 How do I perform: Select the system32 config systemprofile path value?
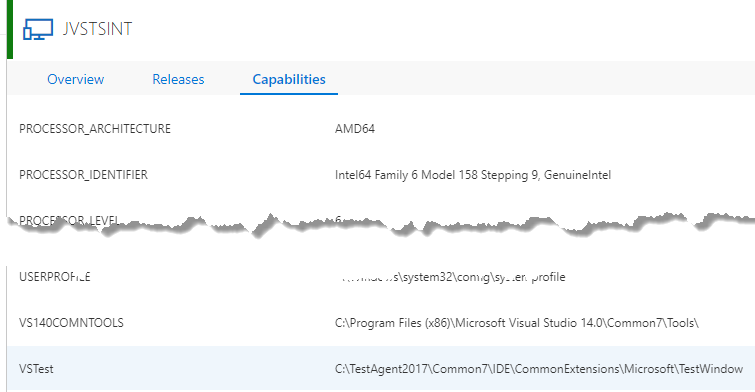pos(452,277)
